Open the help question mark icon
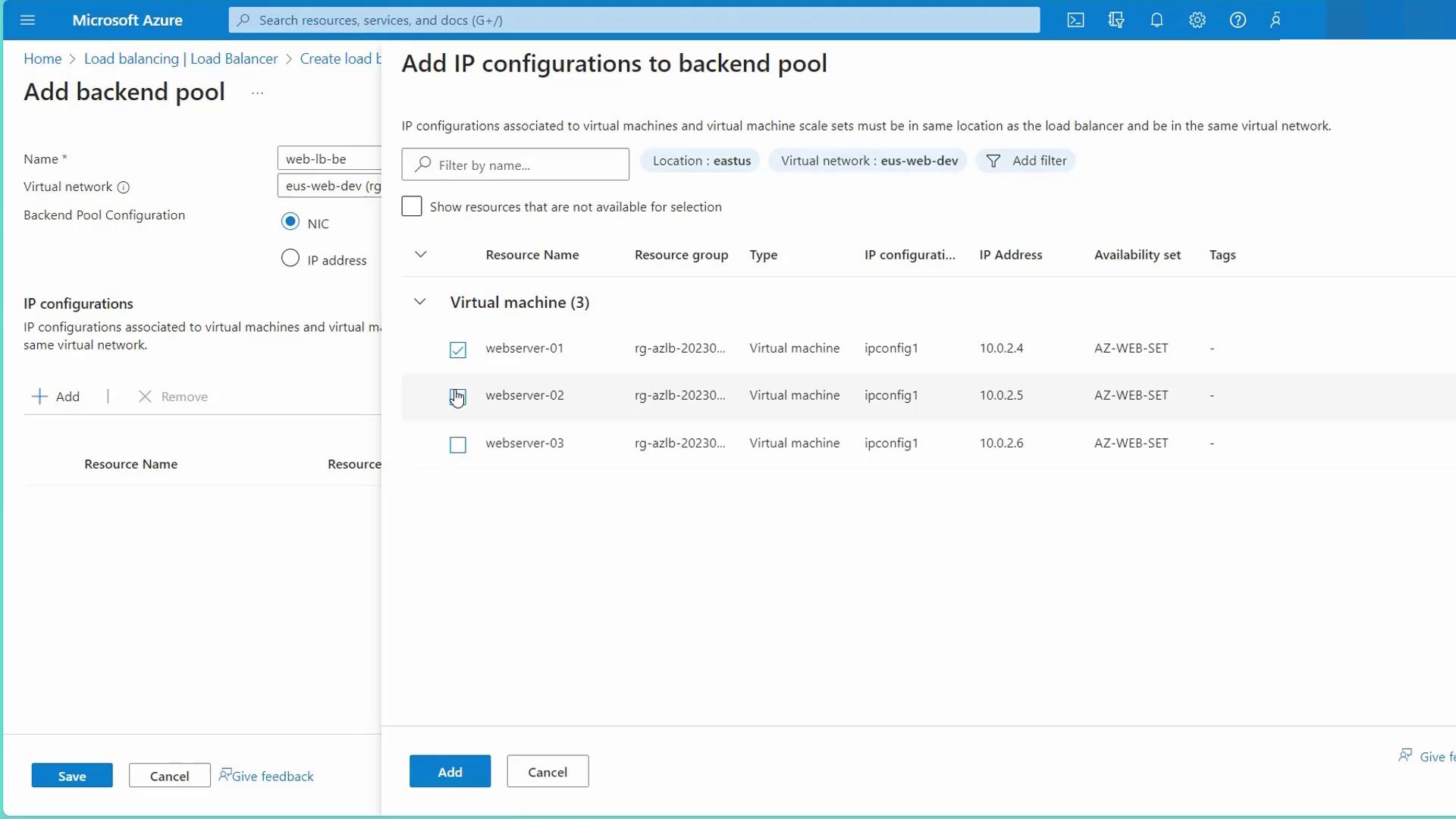Image resolution: width=1456 pixels, height=819 pixels. (x=1238, y=20)
